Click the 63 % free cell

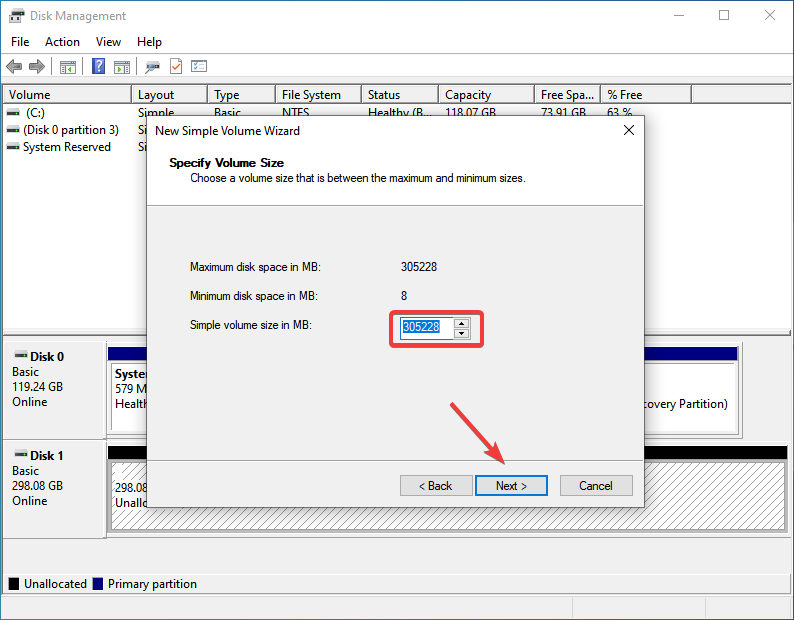[619, 112]
